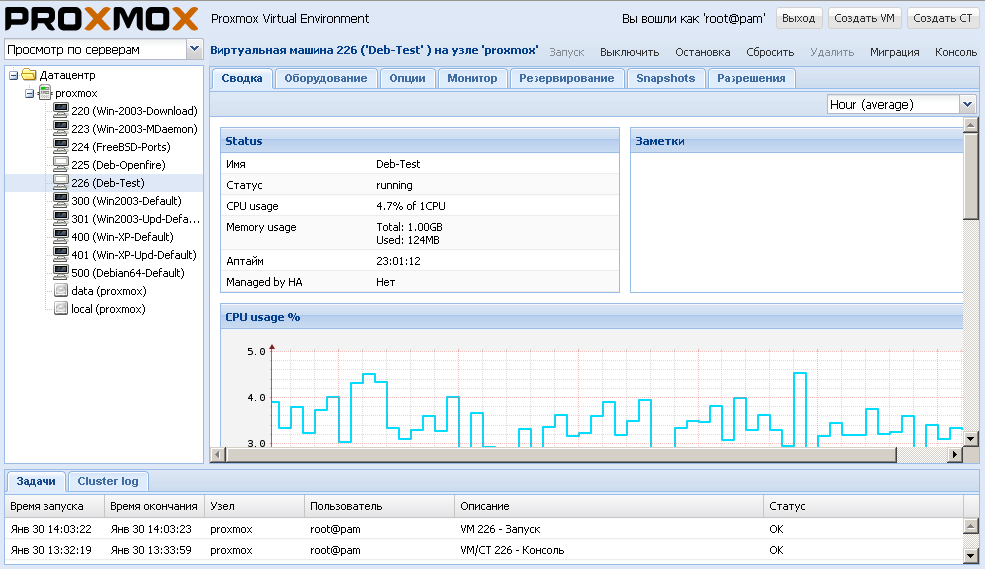
Task: Click the horizontal scrollbar left arrow
Action: (x=218, y=454)
